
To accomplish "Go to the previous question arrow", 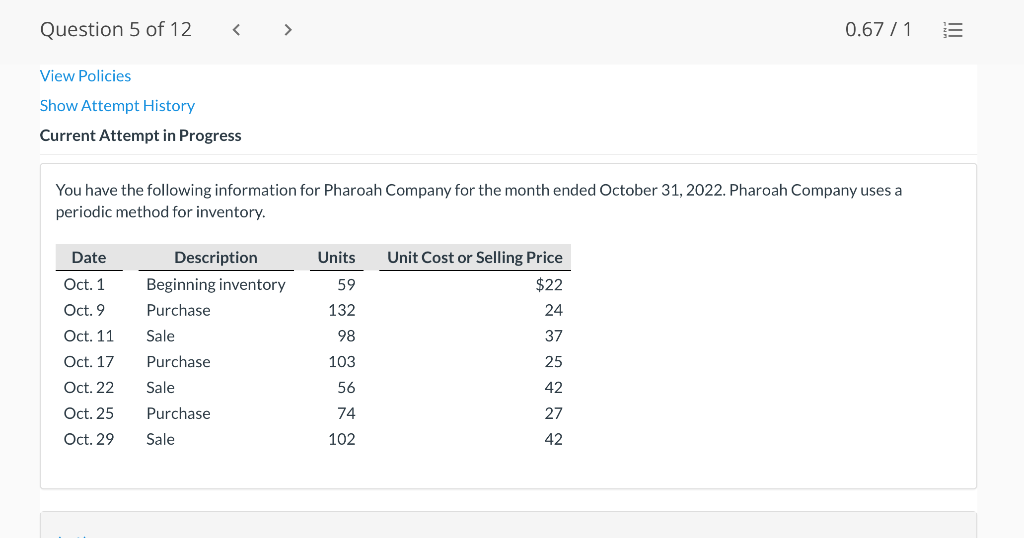I will (236, 30).
